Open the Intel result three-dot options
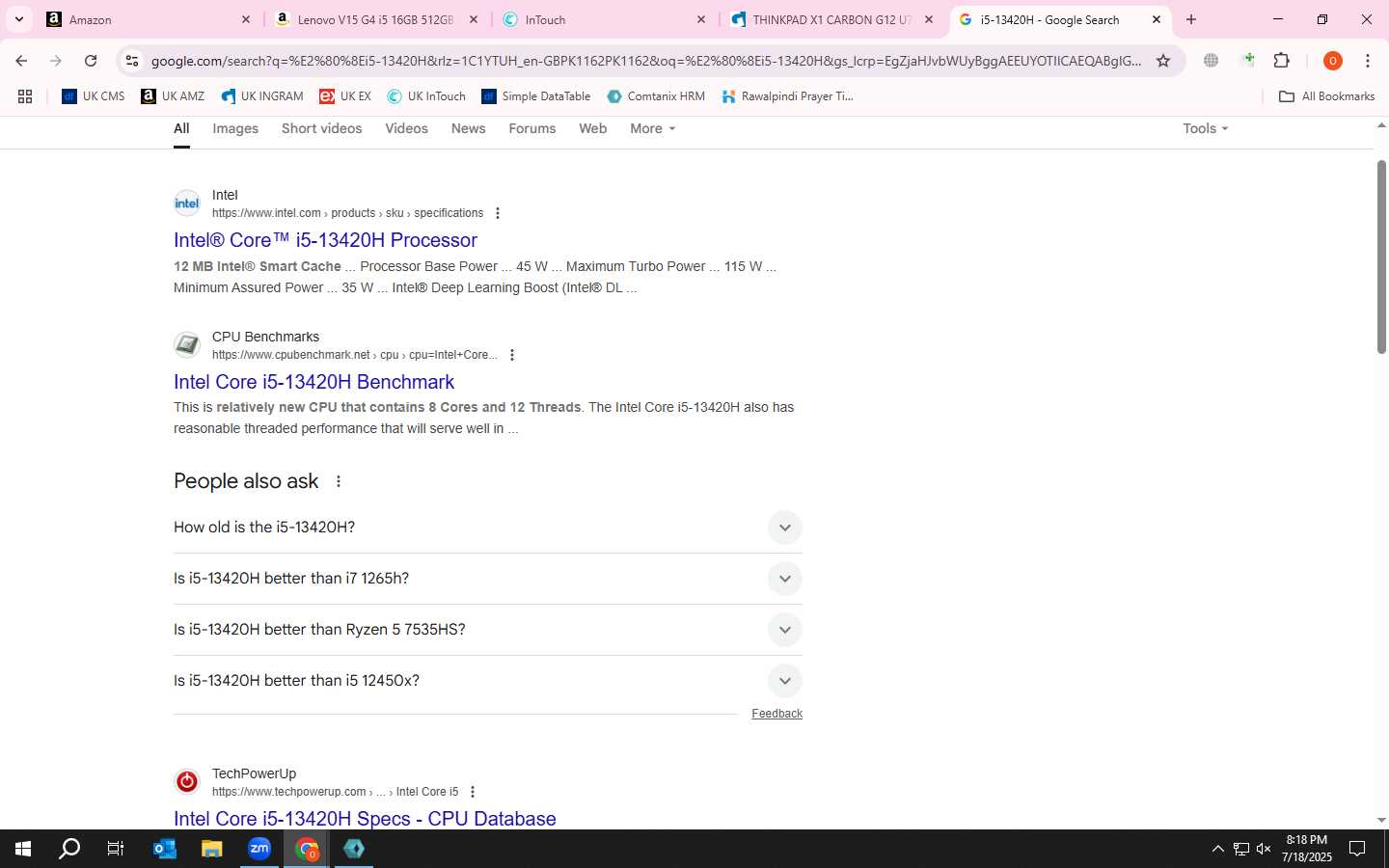Viewport: 1389px width, 868px height. click(498, 213)
